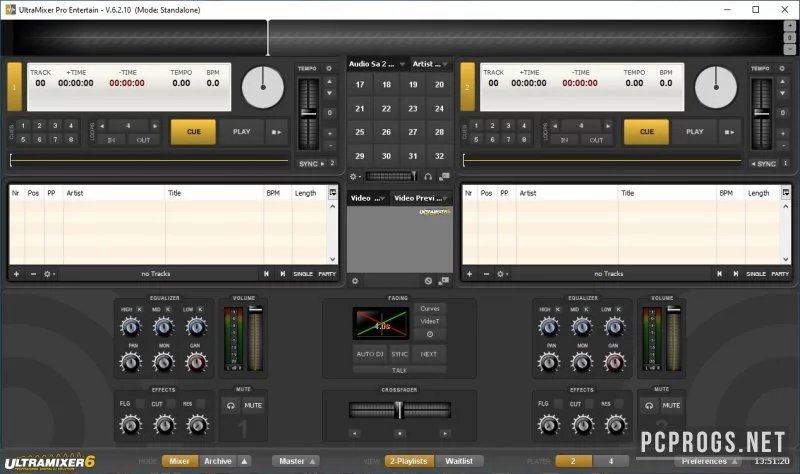Select the 2-Playlists view
800x474 pixels.
point(409,461)
